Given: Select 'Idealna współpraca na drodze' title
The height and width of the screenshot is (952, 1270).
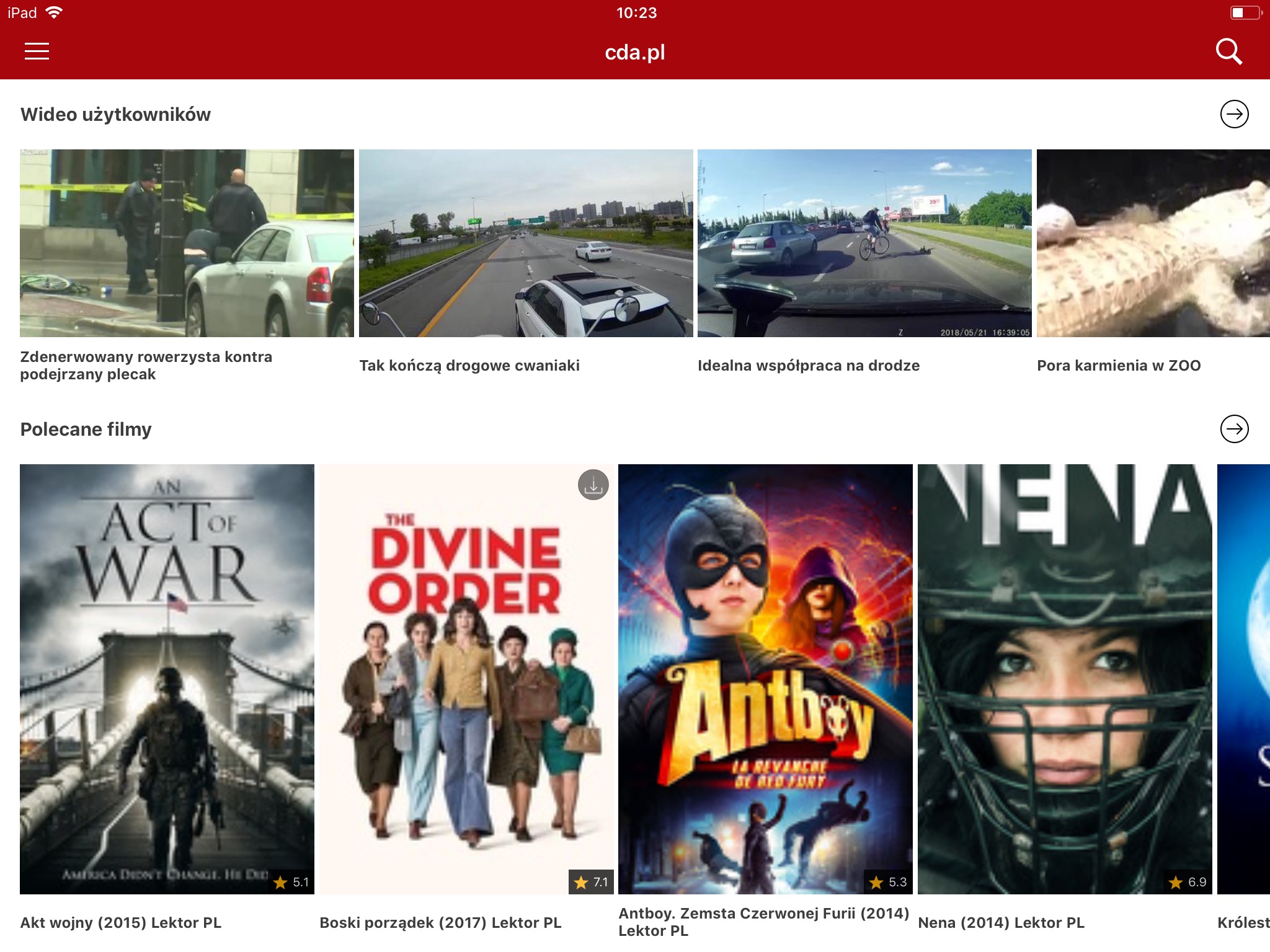Looking at the screenshot, I should tap(809, 366).
